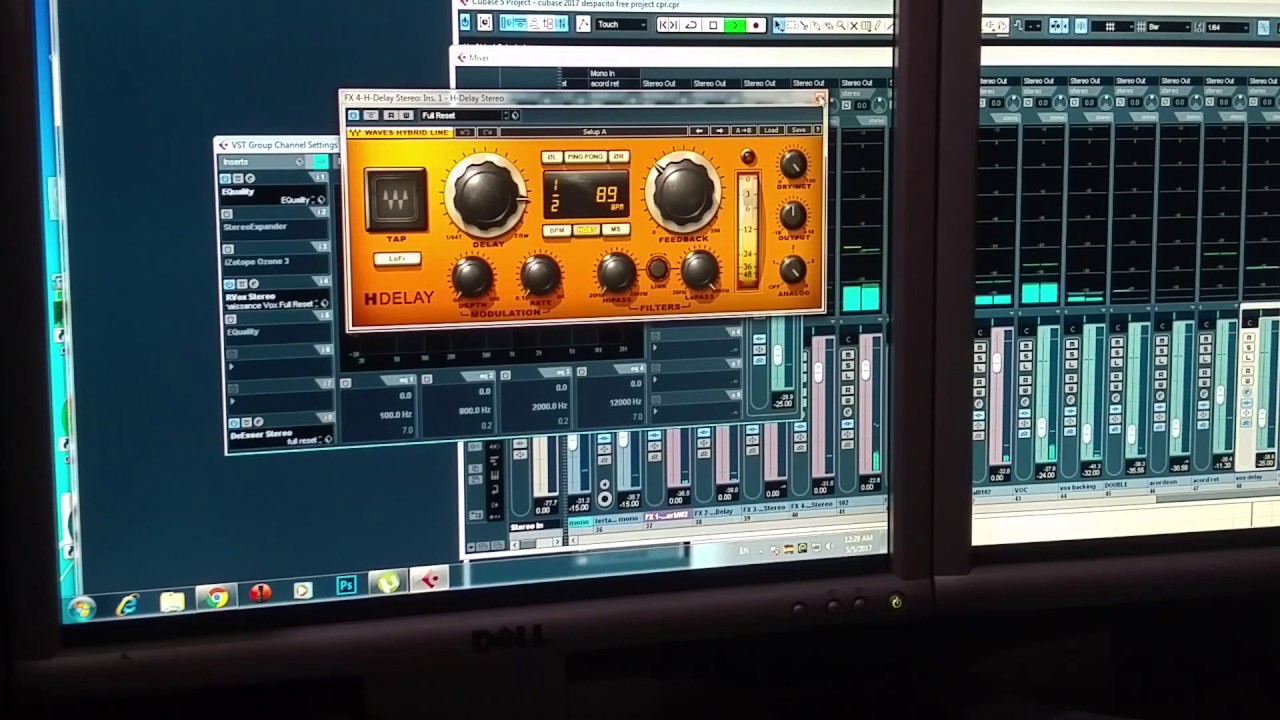Screen dimensions: 1280x720
Task: Click the HIPASS filter knob
Action: (x=616, y=272)
